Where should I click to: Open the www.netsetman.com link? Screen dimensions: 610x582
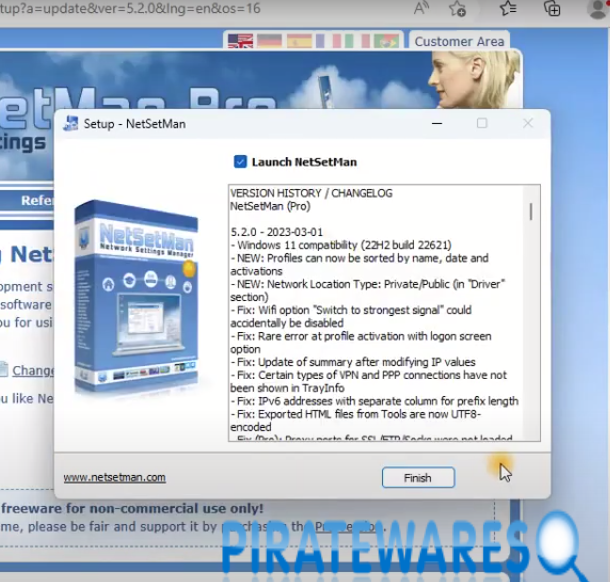coord(114,477)
